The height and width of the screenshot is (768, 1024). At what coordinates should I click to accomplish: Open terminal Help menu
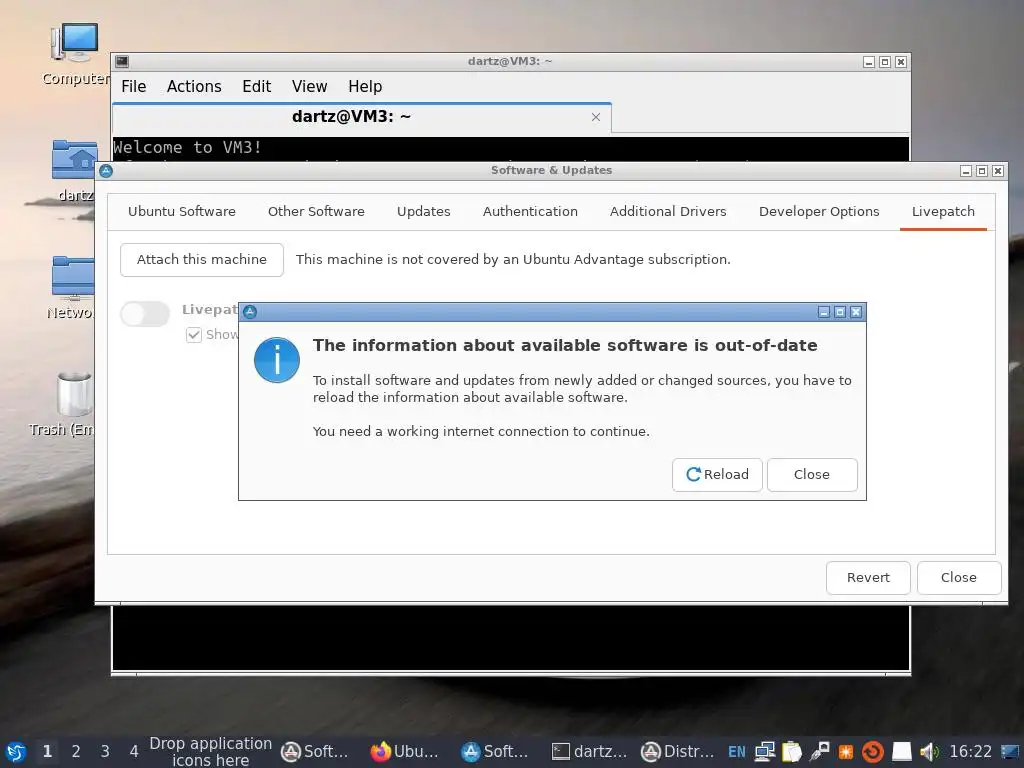tap(365, 86)
